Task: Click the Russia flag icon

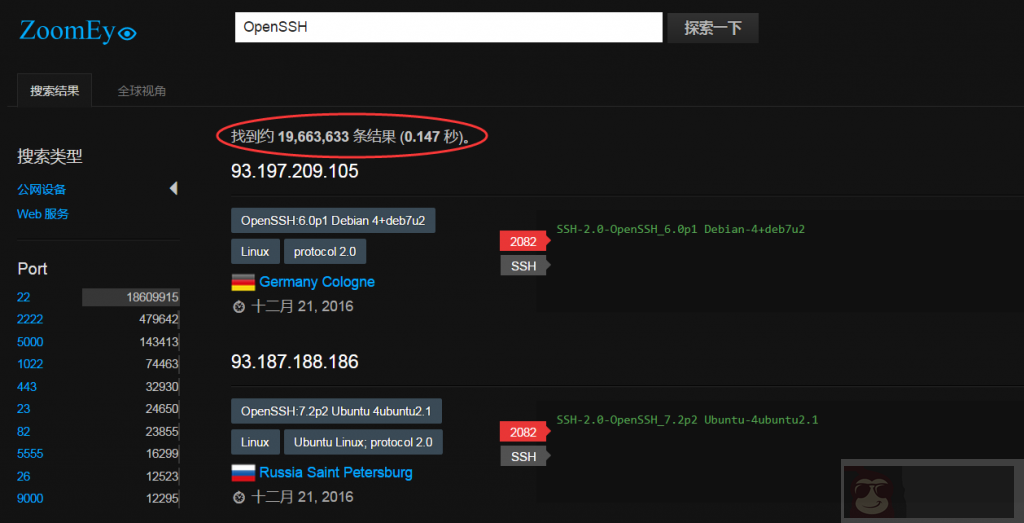Action: point(243,472)
